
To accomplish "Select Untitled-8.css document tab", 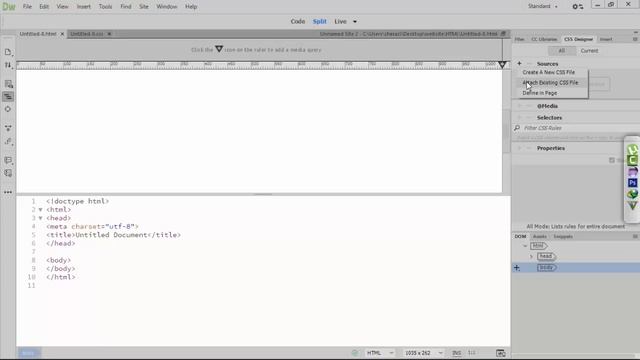I will 87,34.
